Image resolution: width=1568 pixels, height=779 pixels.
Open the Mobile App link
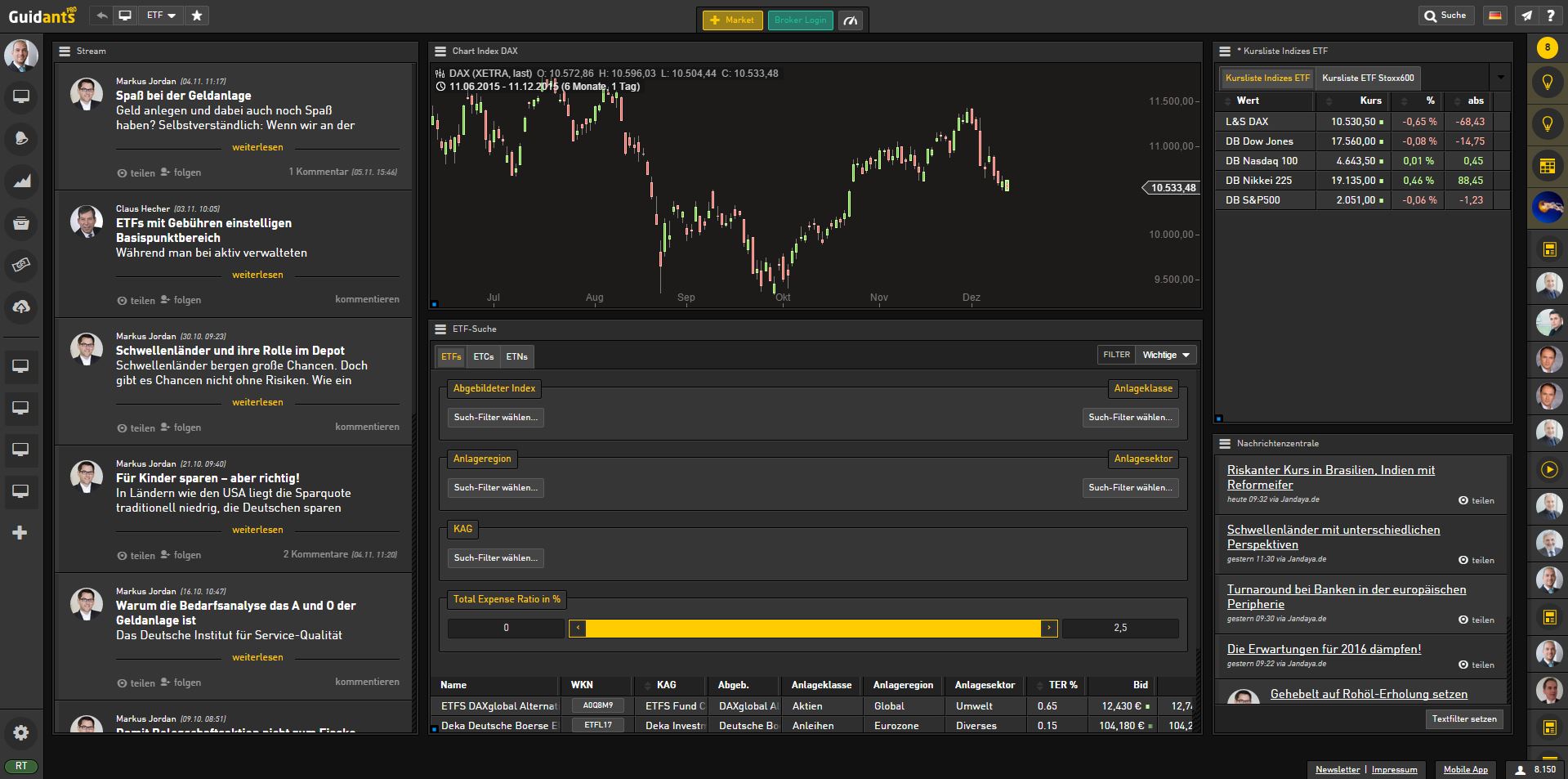1465,770
